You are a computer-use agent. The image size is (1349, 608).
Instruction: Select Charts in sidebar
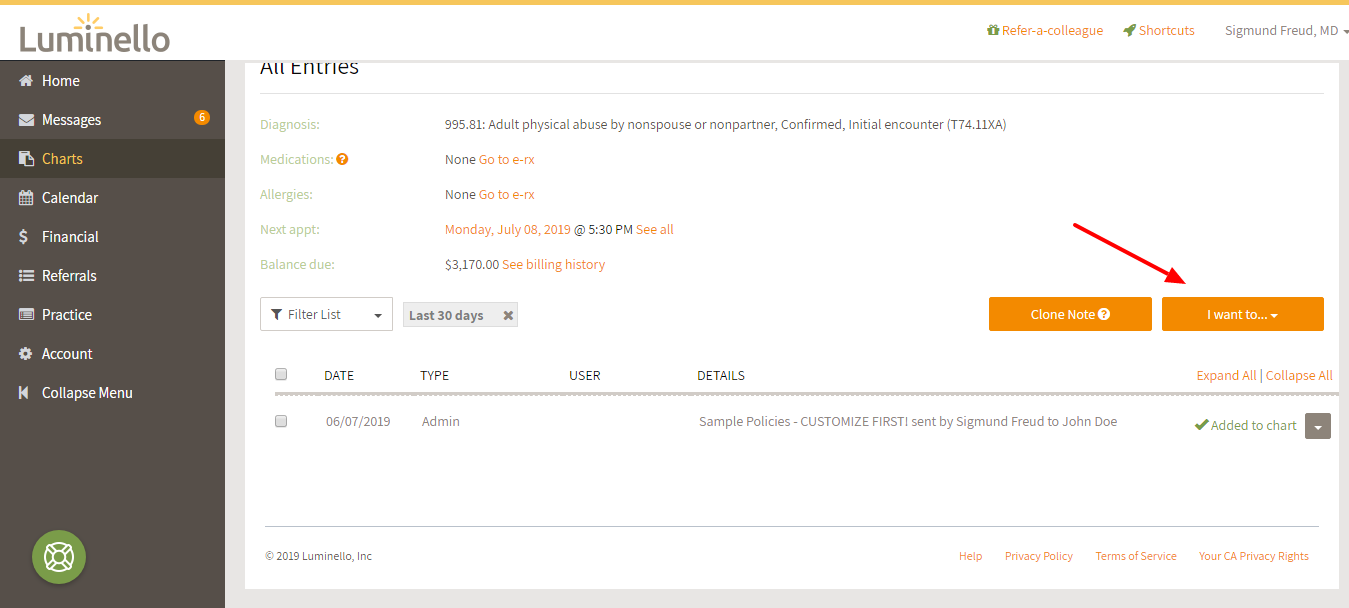(112, 159)
